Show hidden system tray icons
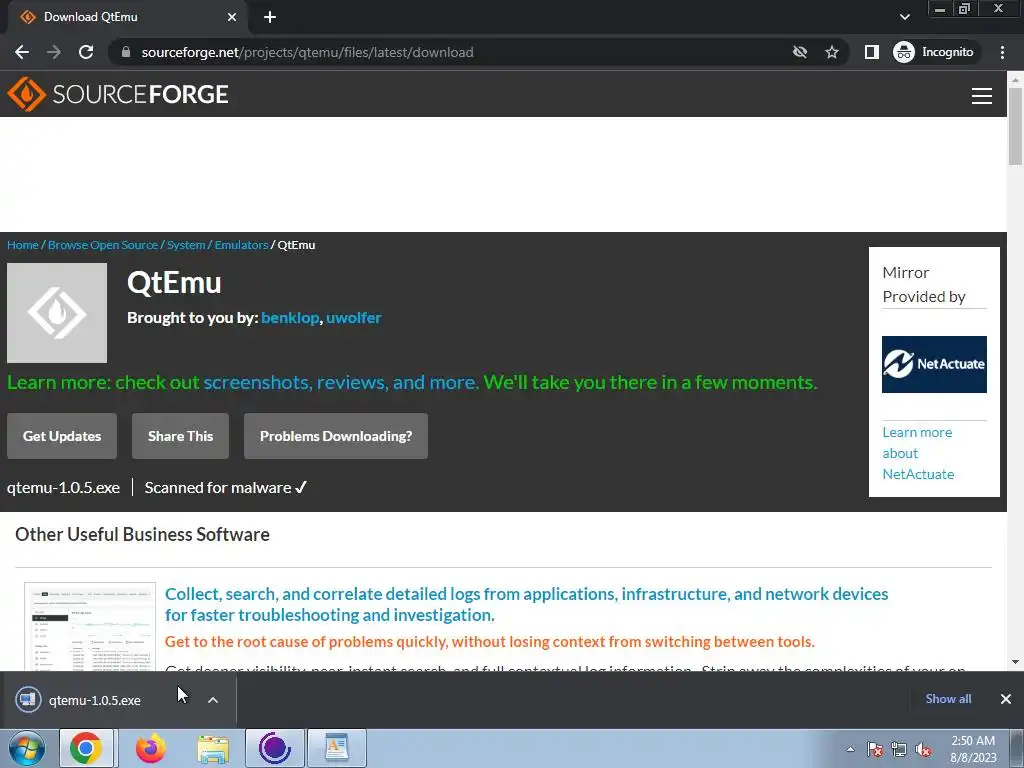The height and width of the screenshot is (768, 1024). click(850, 749)
